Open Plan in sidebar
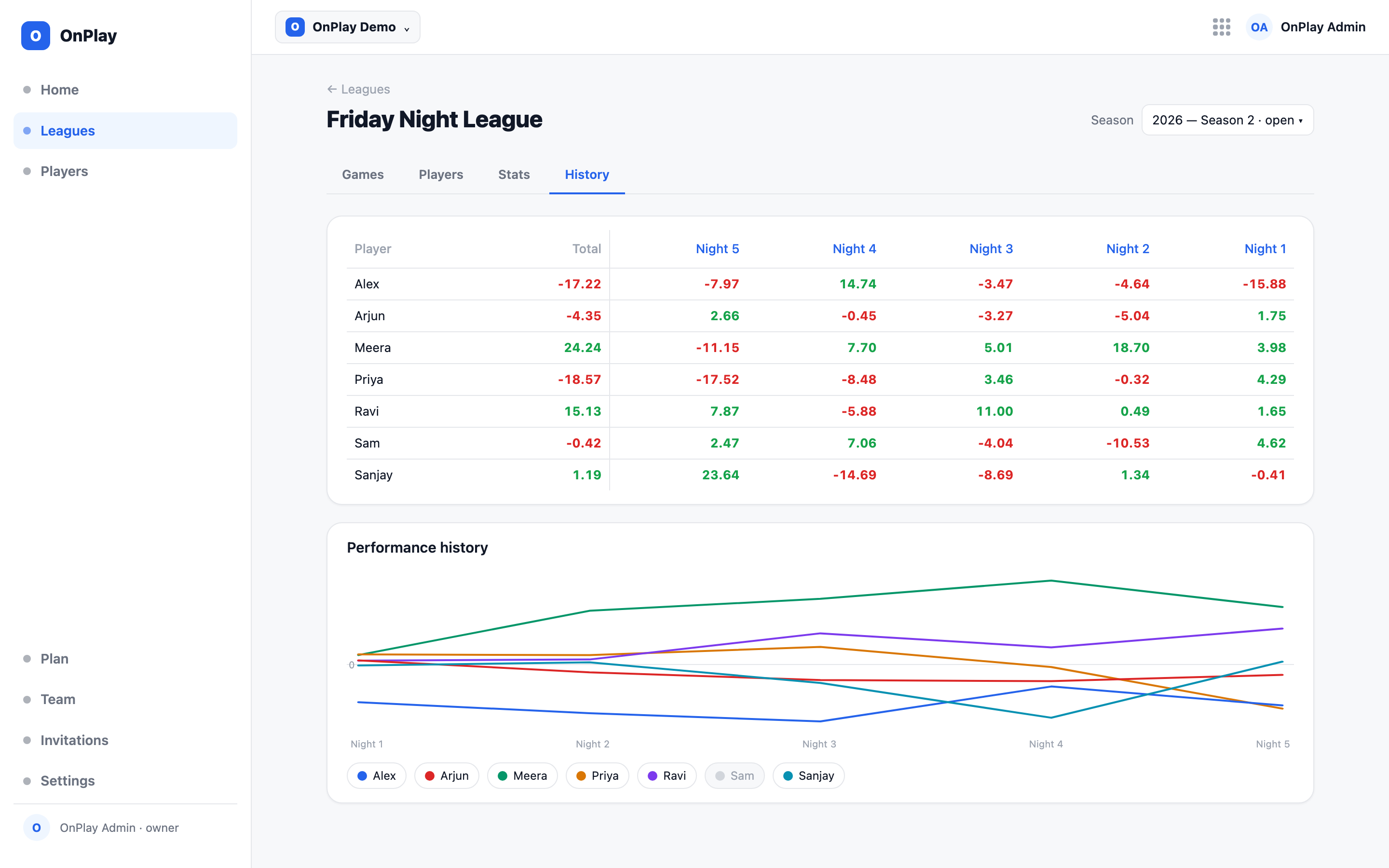Viewport: 1389px width, 868px height. tap(125, 658)
